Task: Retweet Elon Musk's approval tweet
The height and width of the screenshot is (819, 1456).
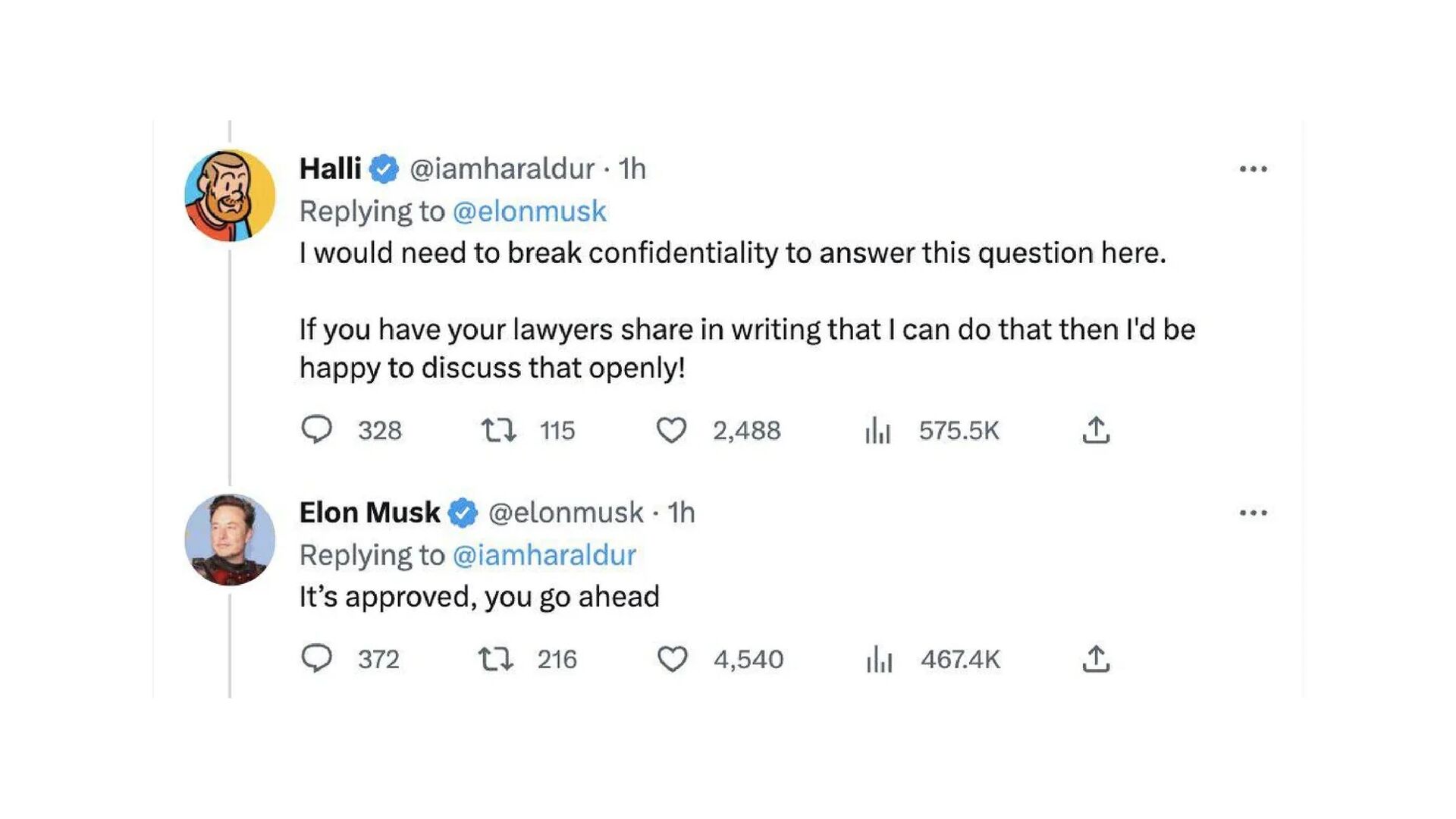Action: coord(496,659)
